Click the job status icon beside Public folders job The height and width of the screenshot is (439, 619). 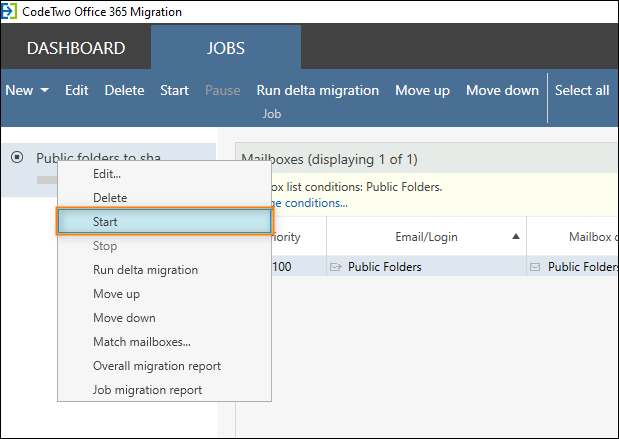tap(17, 157)
